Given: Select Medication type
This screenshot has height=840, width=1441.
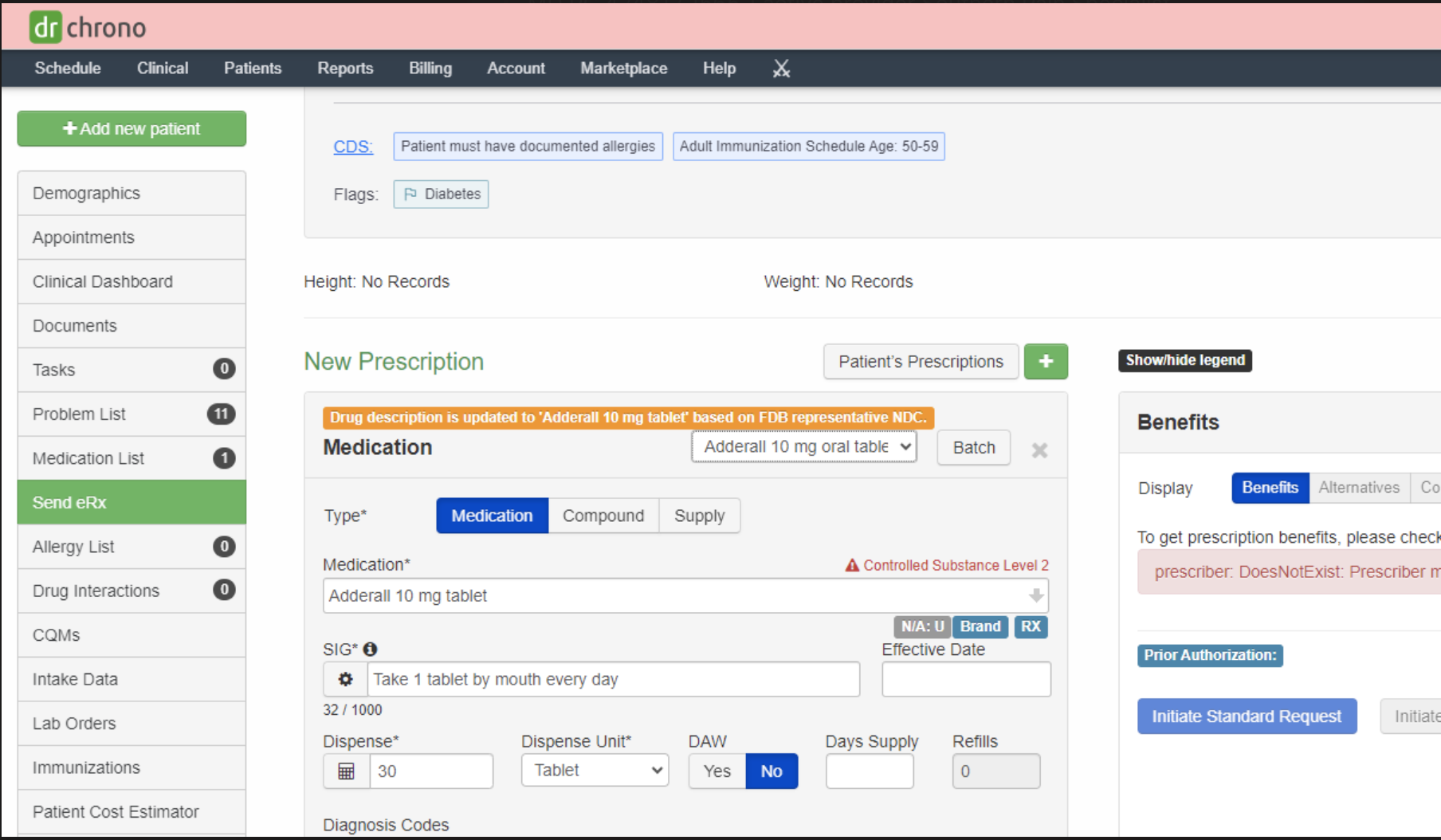Looking at the screenshot, I should 492,516.
